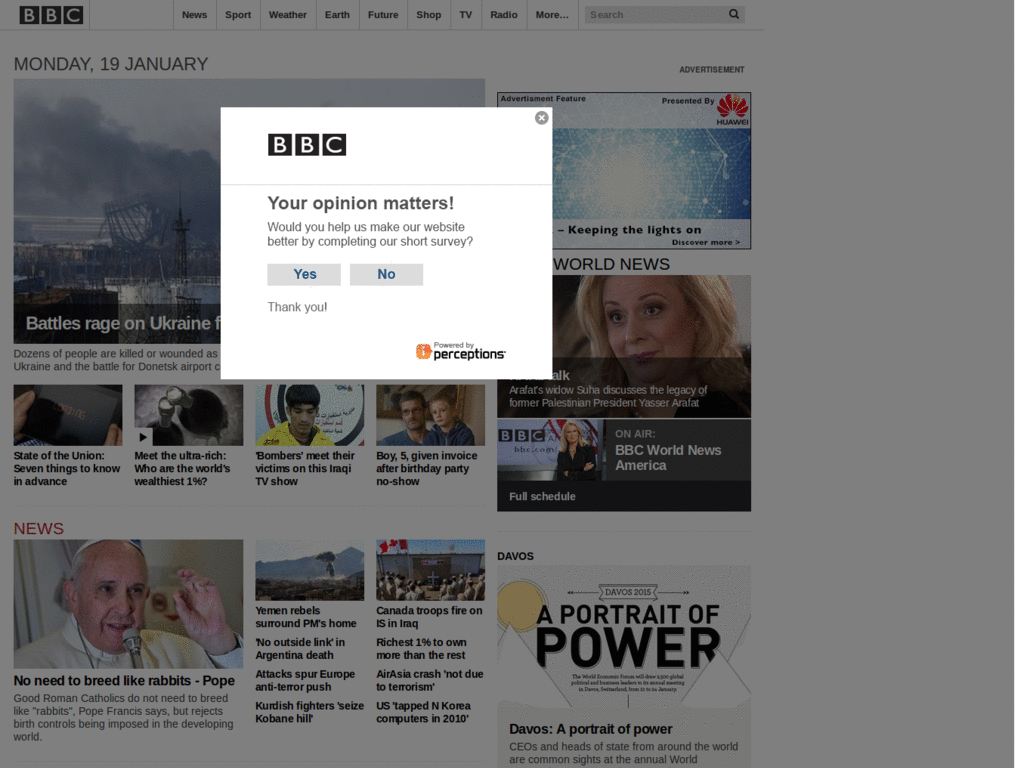Screen dimensions: 1024x768
Task: Open Battles rage on Ukraine headline
Action: pyautogui.click(x=123, y=323)
